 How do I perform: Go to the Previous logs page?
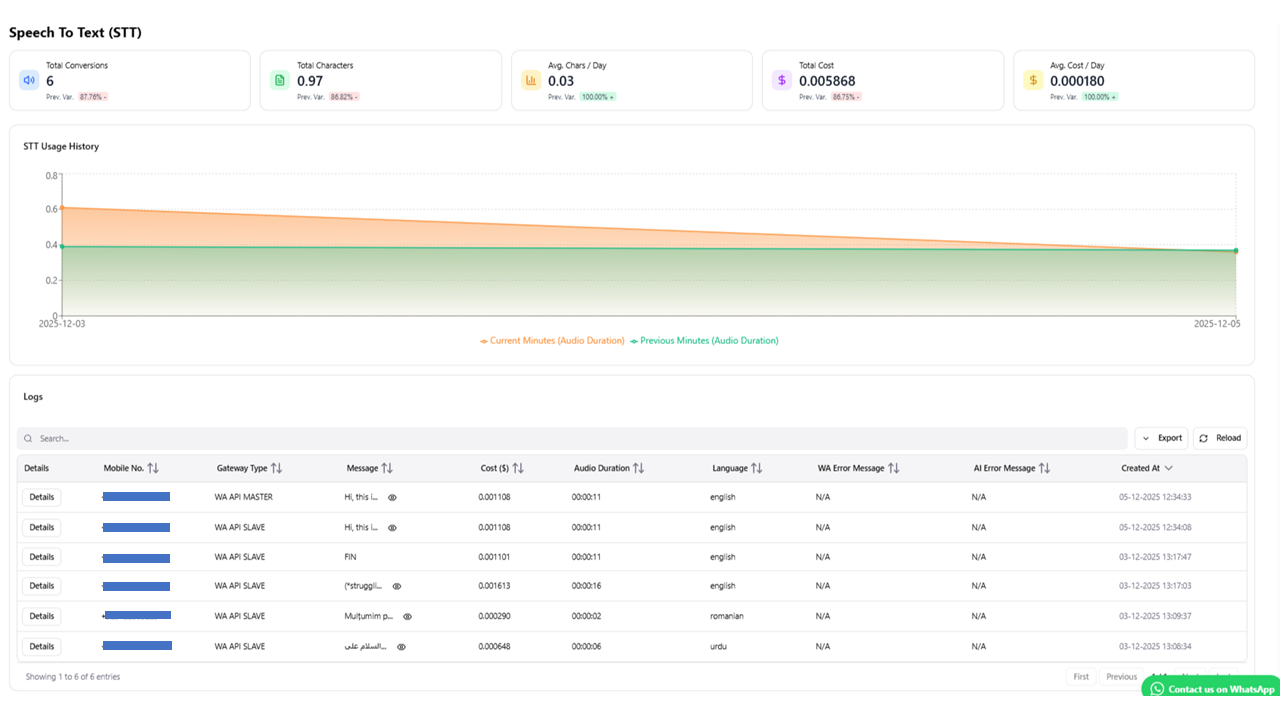point(1121,677)
